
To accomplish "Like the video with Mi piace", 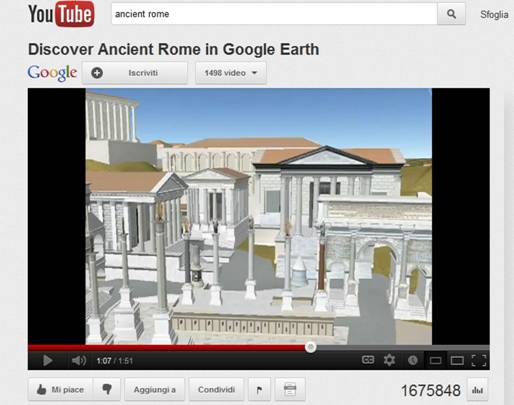I will 61,389.
